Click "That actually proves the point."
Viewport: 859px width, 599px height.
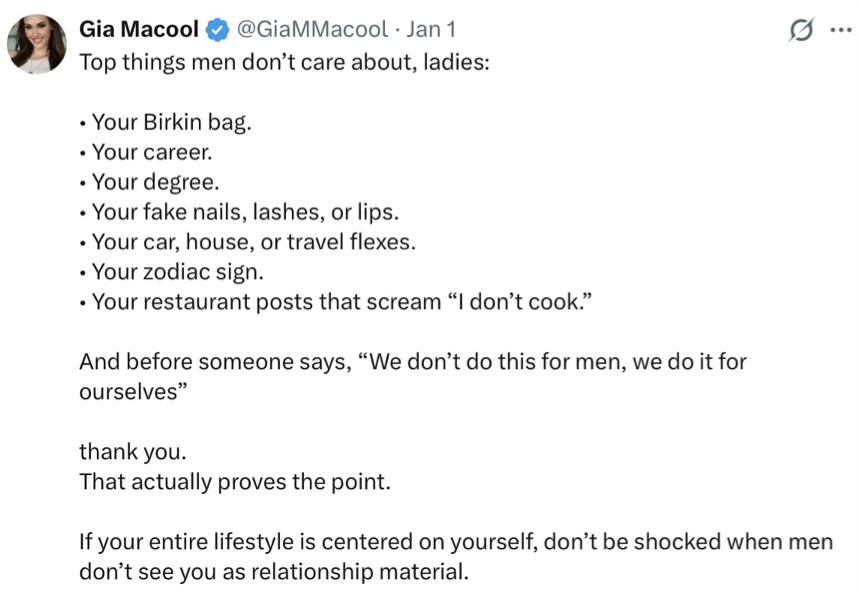[x=234, y=481]
